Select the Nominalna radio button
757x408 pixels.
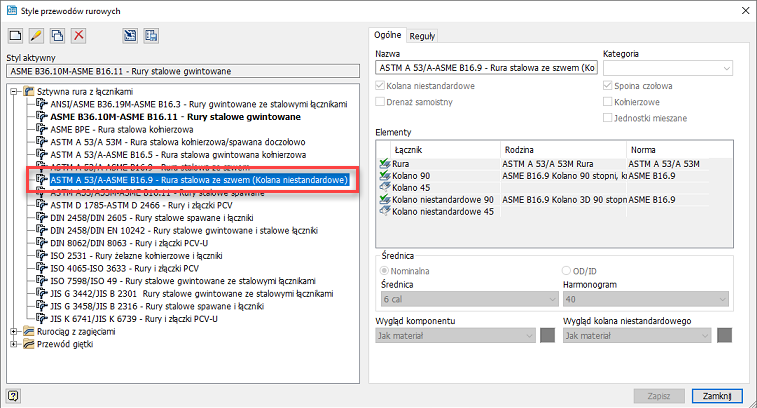coord(385,271)
